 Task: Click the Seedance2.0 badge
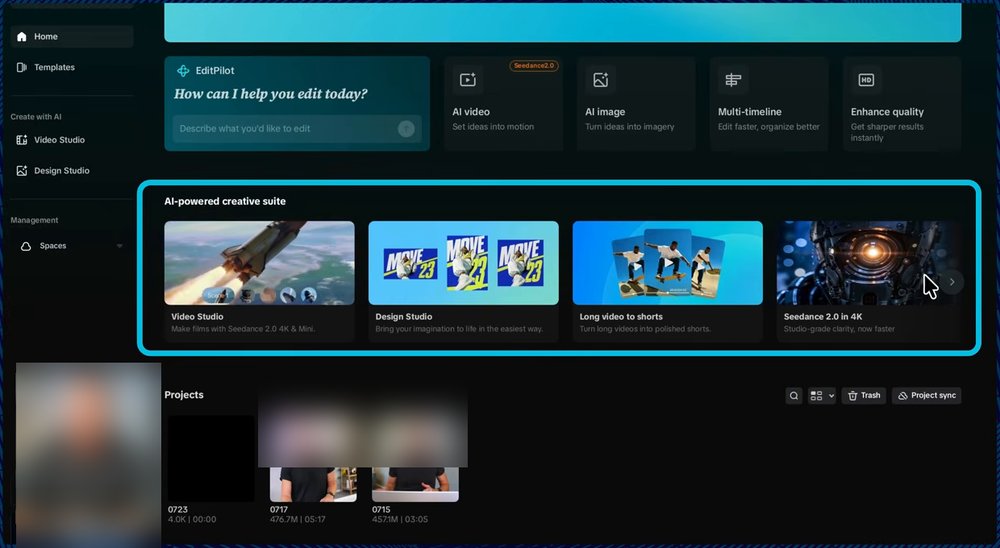coord(534,66)
